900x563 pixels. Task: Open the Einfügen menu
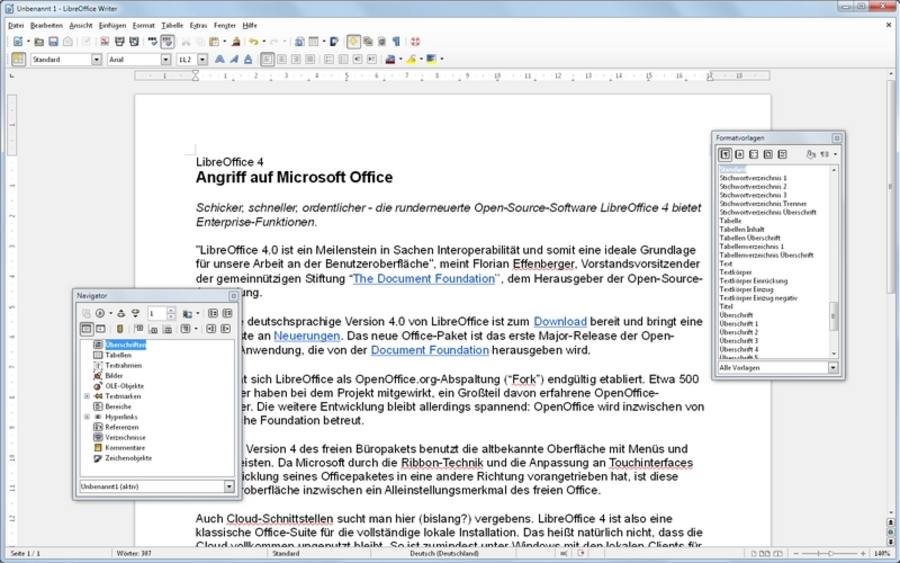112,25
